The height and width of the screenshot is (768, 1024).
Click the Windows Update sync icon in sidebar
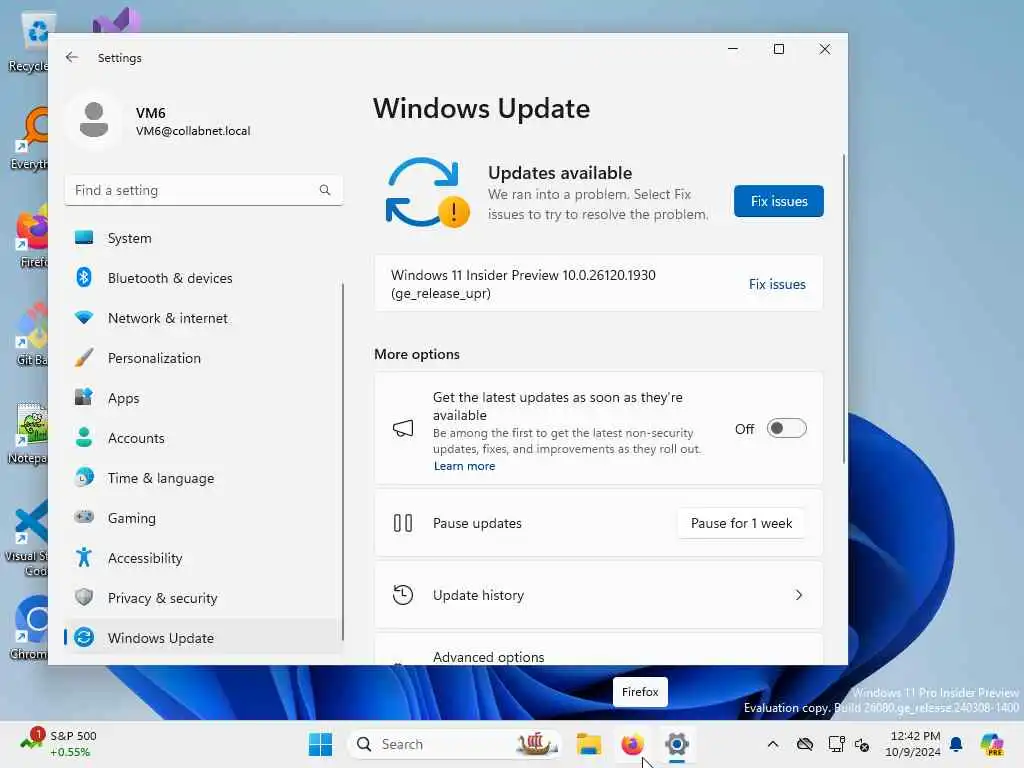[x=84, y=637]
